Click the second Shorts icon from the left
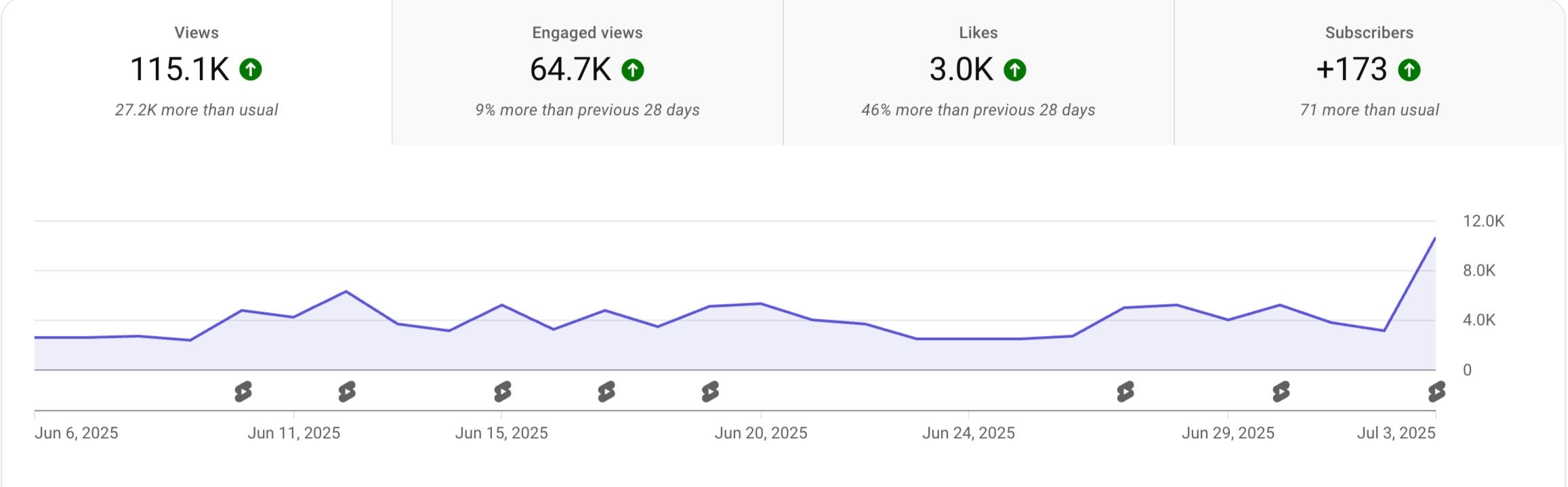Viewport: 1568px width, 487px height. 347,391
